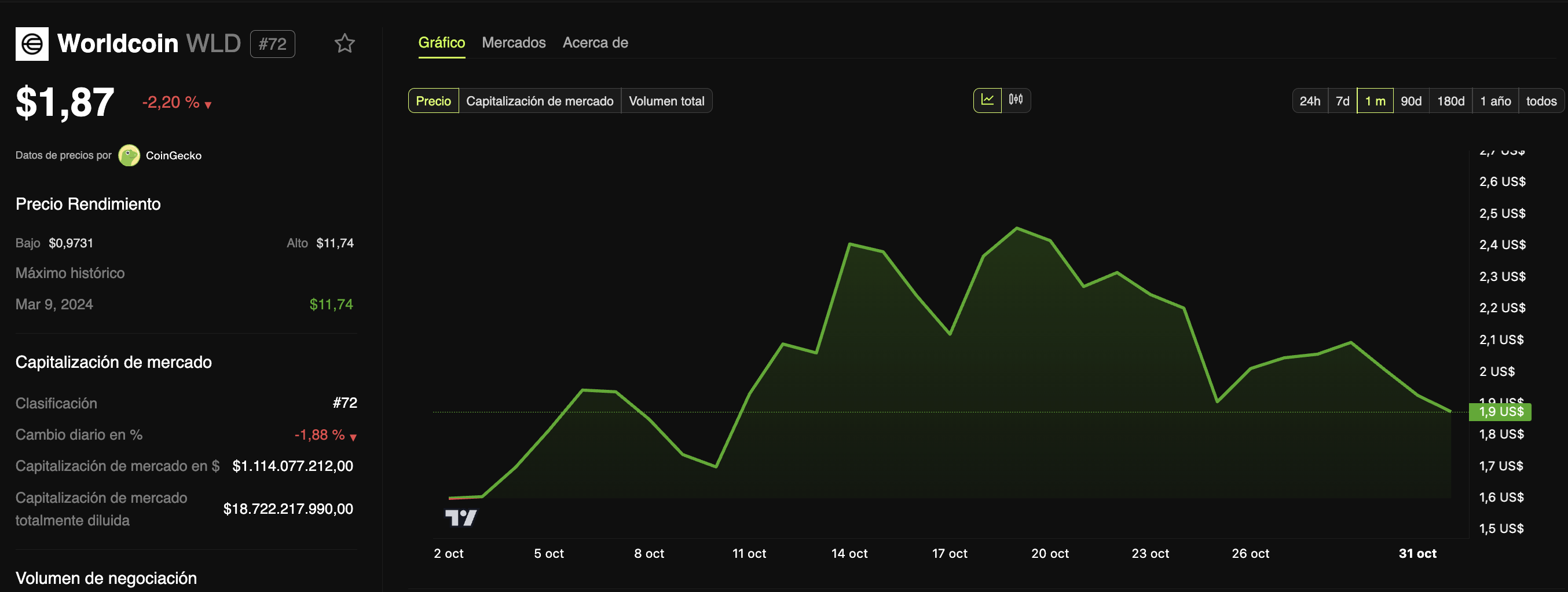Set chart range to 1 m
1568x592 pixels.
point(1375,101)
